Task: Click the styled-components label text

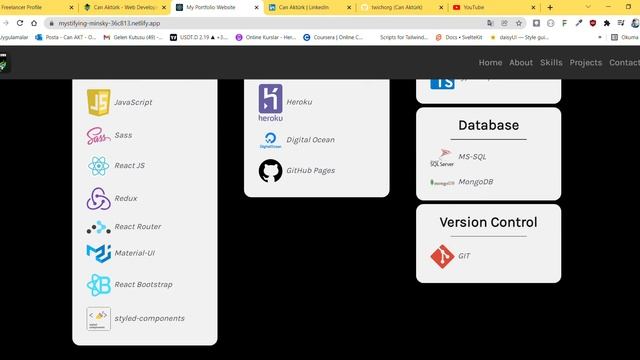Action: click(149, 318)
